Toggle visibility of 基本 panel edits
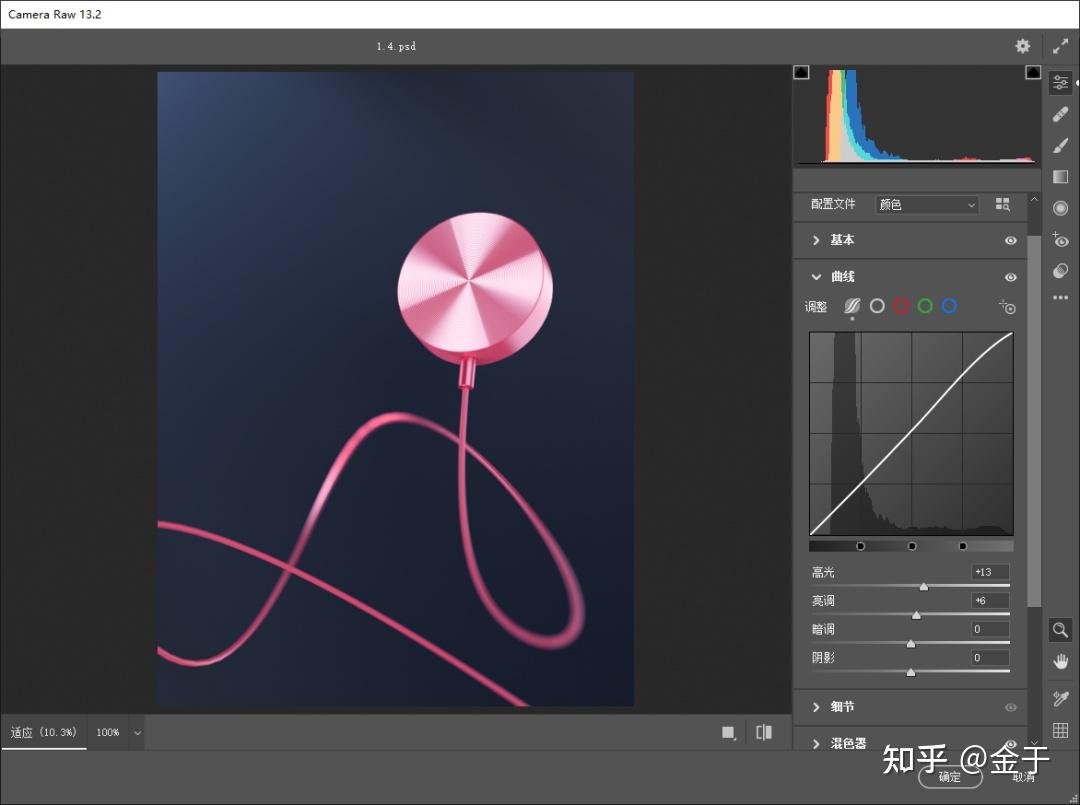The width and height of the screenshot is (1080, 805). point(1011,241)
